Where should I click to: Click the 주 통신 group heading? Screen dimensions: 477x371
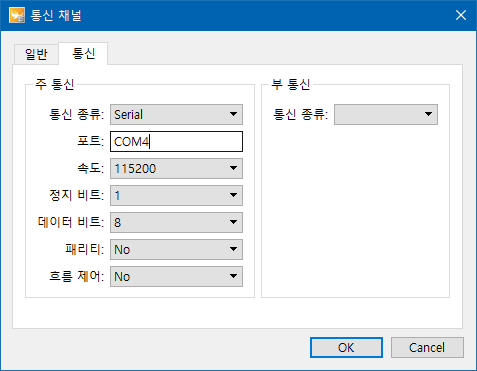pyautogui.click(x=55, y=84)
